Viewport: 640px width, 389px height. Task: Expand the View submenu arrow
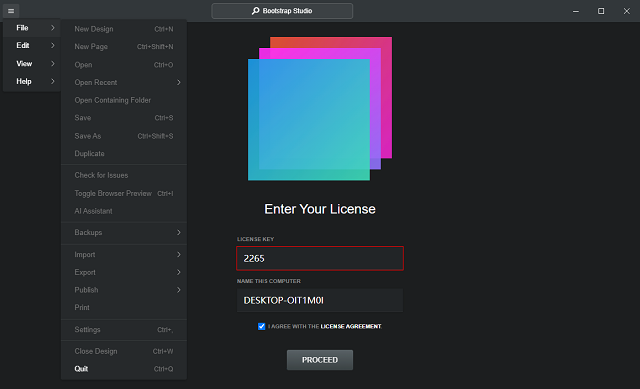[x=53, y=63]
